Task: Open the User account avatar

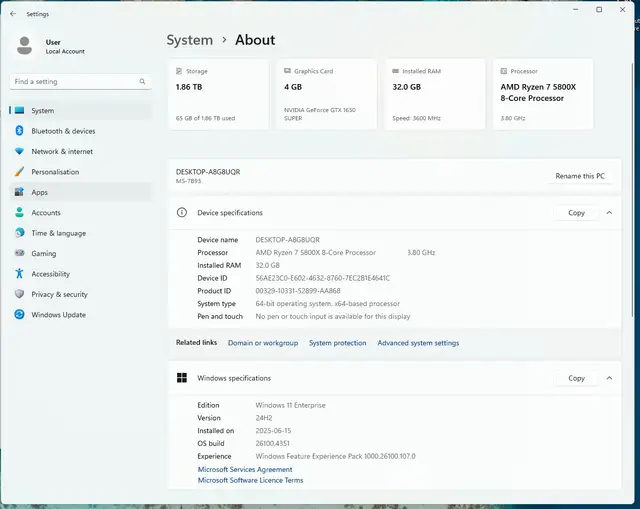Action: pyautogui.click(x=24, y=46)
